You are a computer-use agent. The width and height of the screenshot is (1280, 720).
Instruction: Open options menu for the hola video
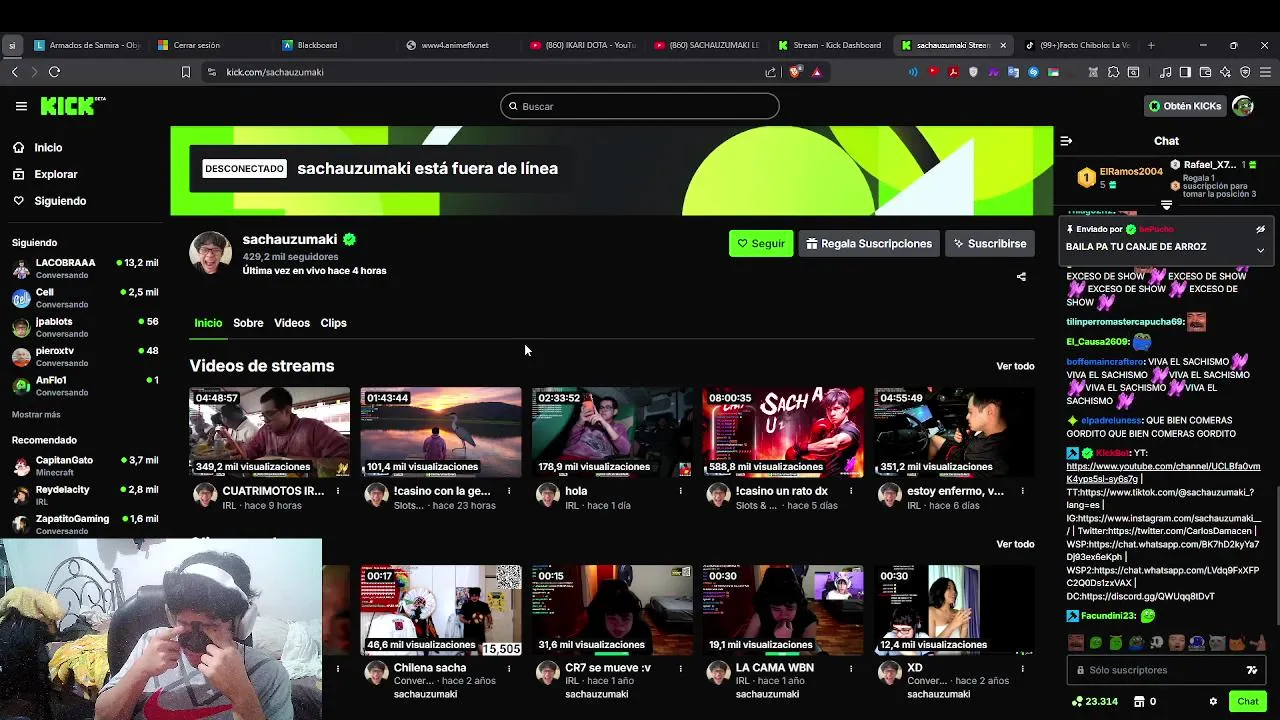681,491
